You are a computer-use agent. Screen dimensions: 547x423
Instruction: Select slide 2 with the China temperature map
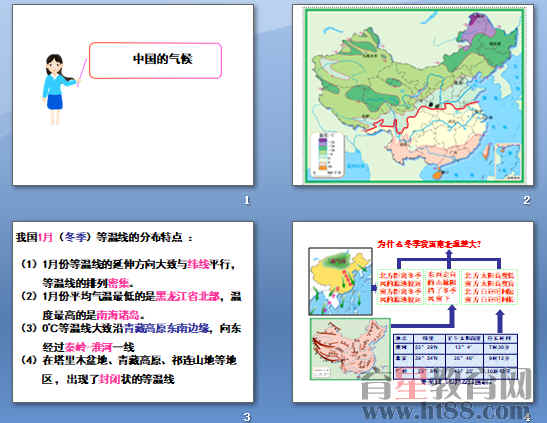413,95
